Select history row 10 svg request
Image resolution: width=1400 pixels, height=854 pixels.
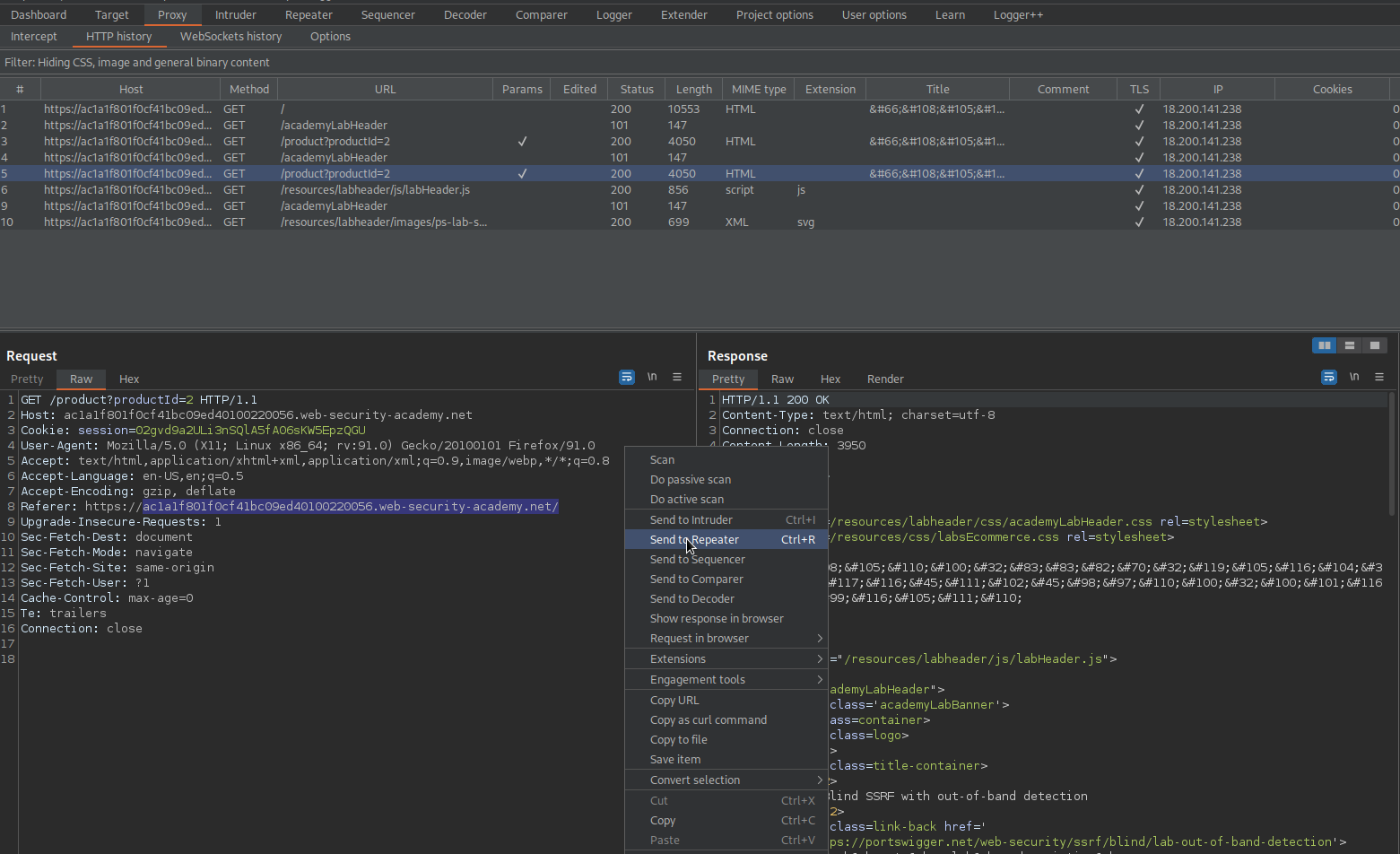700,222
